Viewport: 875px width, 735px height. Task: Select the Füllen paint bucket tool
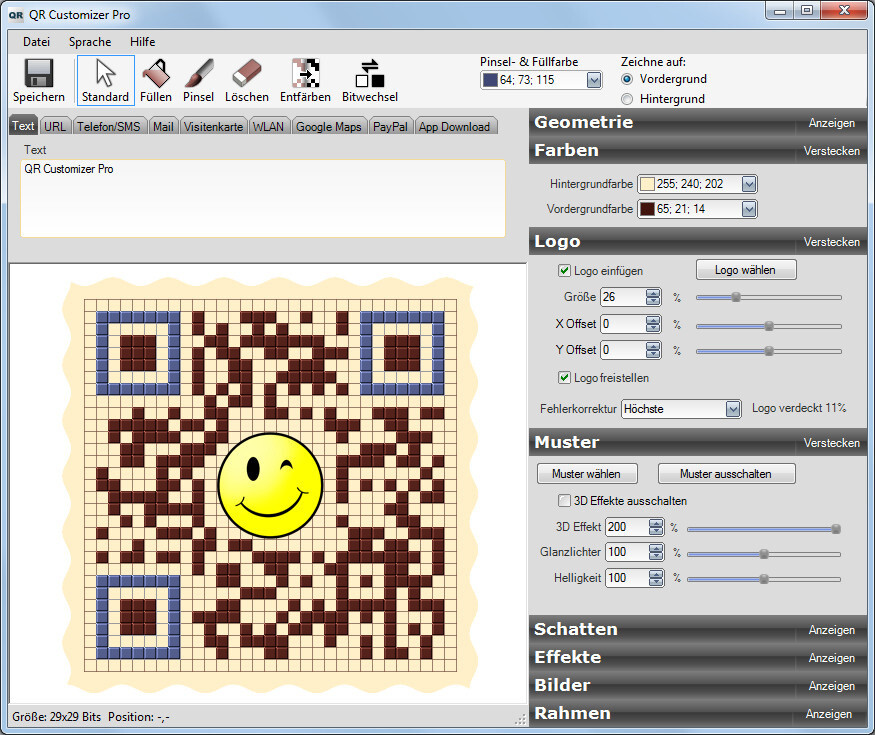(x=156, y=80)
